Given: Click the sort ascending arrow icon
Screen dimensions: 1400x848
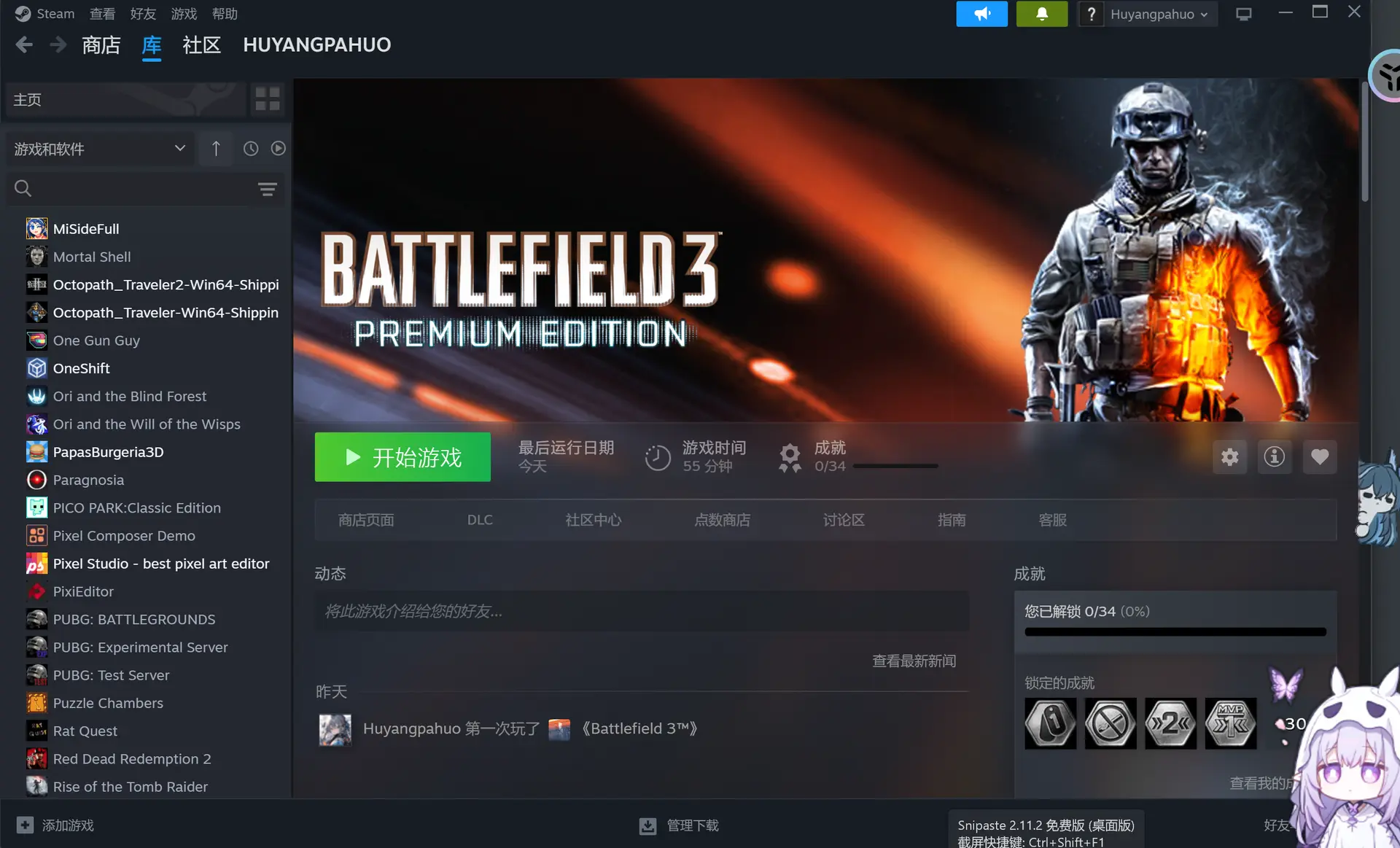Looking at the screenshot, I should click(x=216, y=149).
